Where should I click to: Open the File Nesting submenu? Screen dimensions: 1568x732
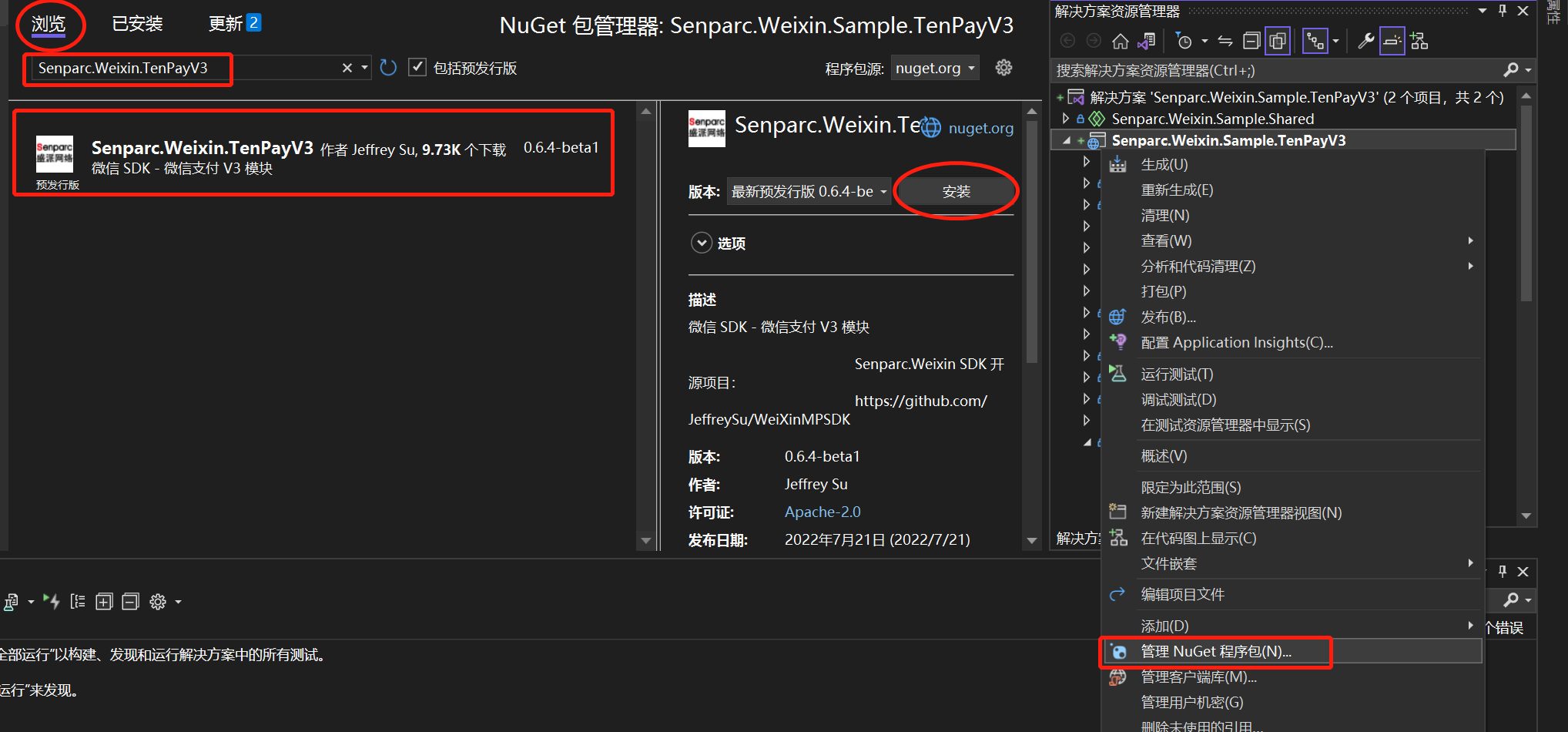click(x=1292, y=563)
